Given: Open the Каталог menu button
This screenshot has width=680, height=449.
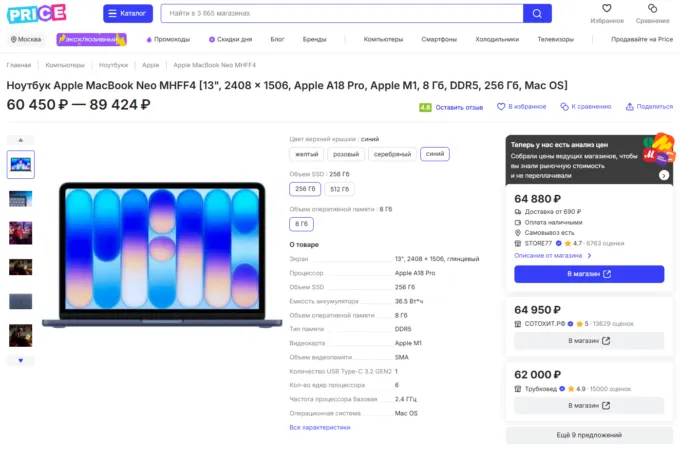Looking at the screenshot, I should (x=128, y=13).
